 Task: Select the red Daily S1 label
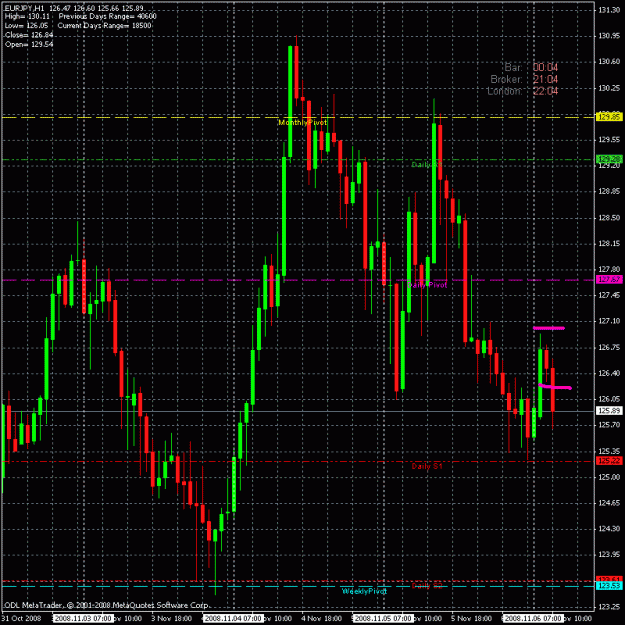[427, 466]
